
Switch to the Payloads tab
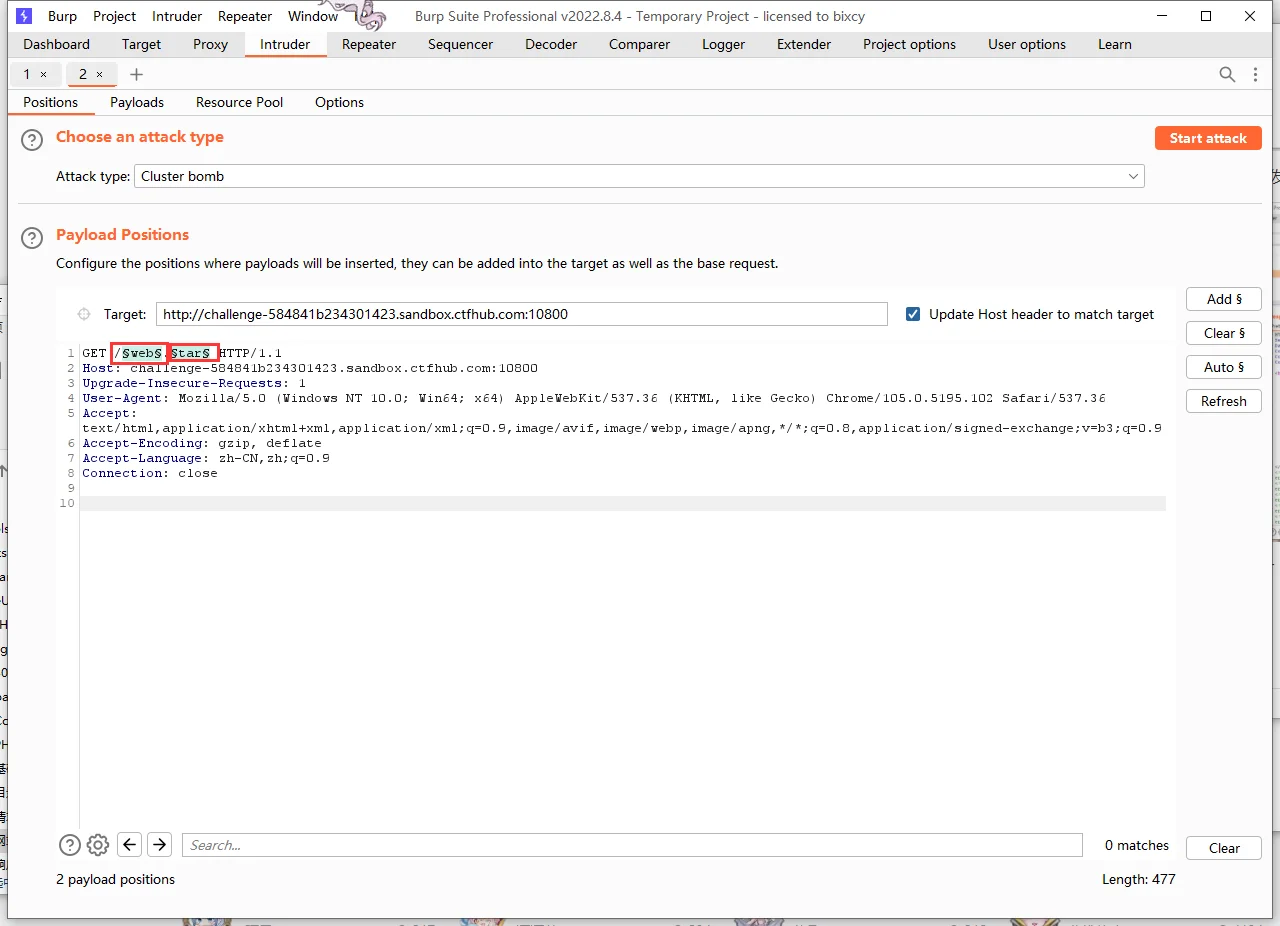coord(137,102)
